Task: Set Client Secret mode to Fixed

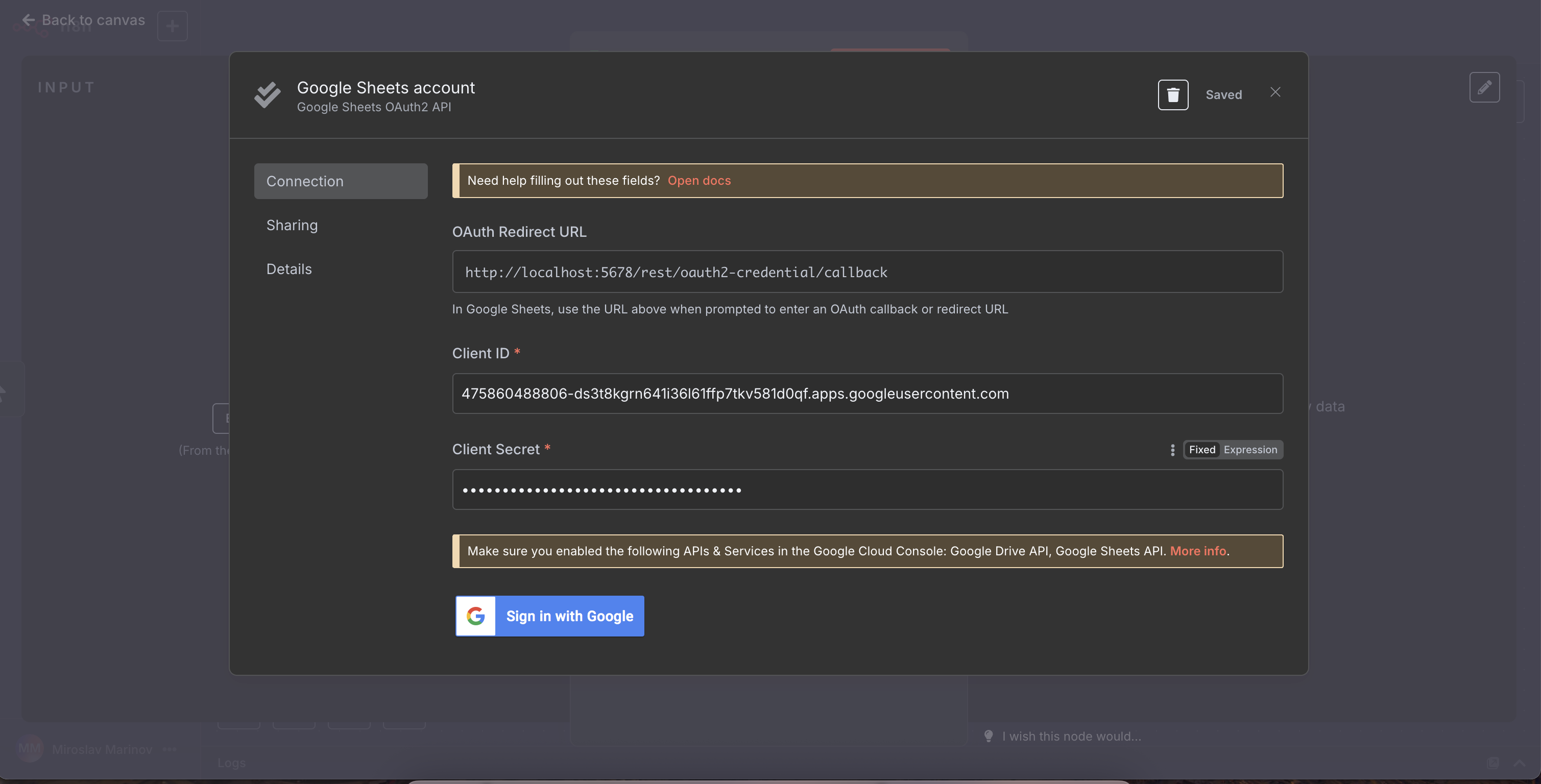Action: pos(1201,450)
